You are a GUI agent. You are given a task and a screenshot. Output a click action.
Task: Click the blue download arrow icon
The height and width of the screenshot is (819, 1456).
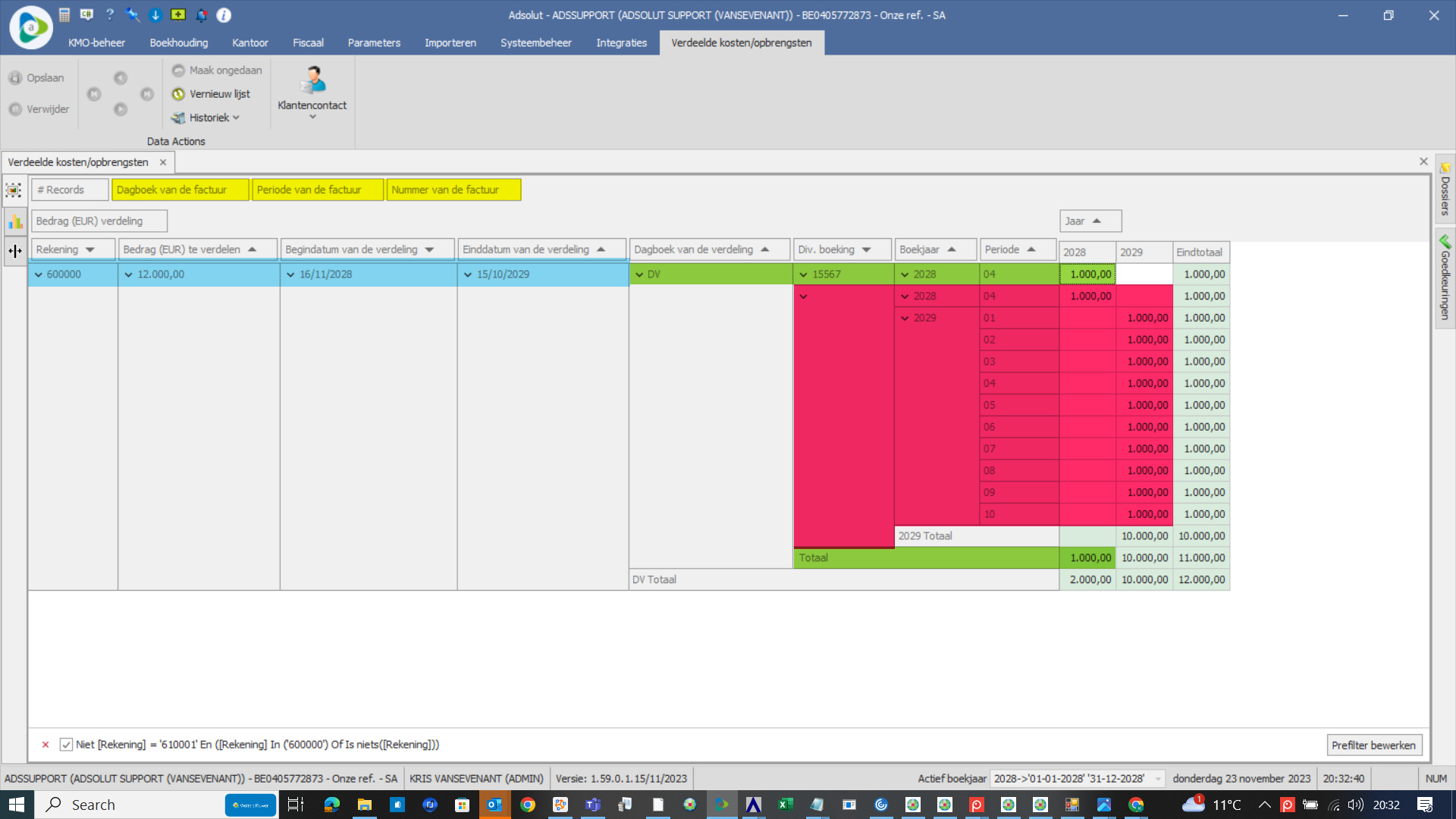click(155, 14)
